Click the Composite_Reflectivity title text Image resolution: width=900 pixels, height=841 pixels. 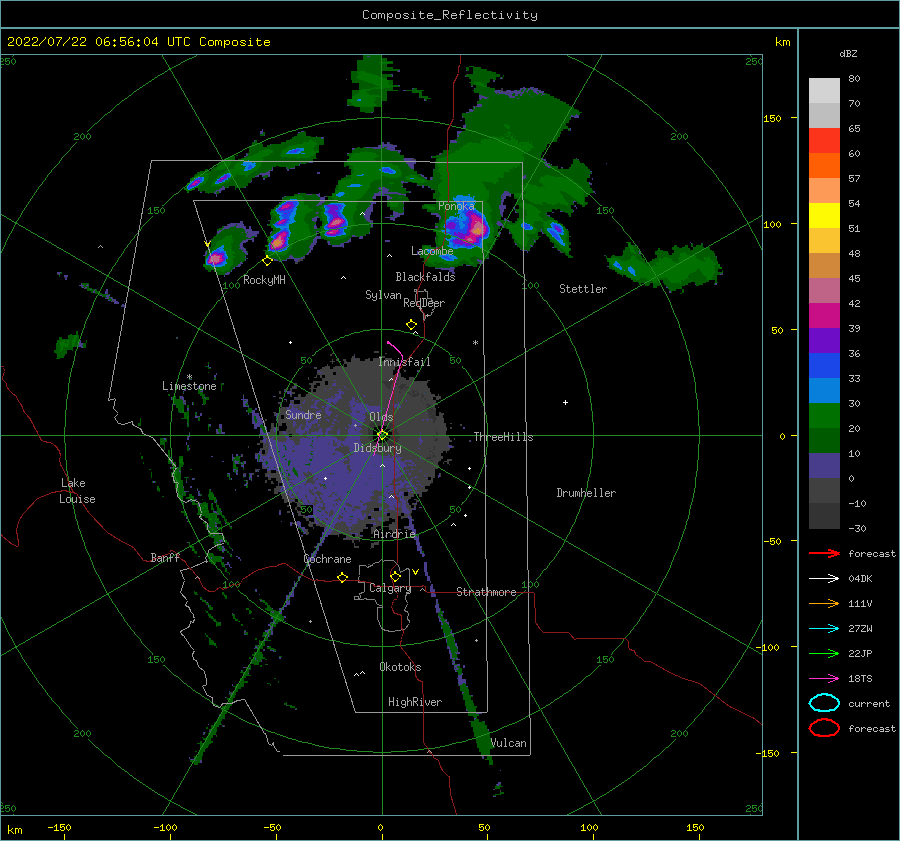449,15
